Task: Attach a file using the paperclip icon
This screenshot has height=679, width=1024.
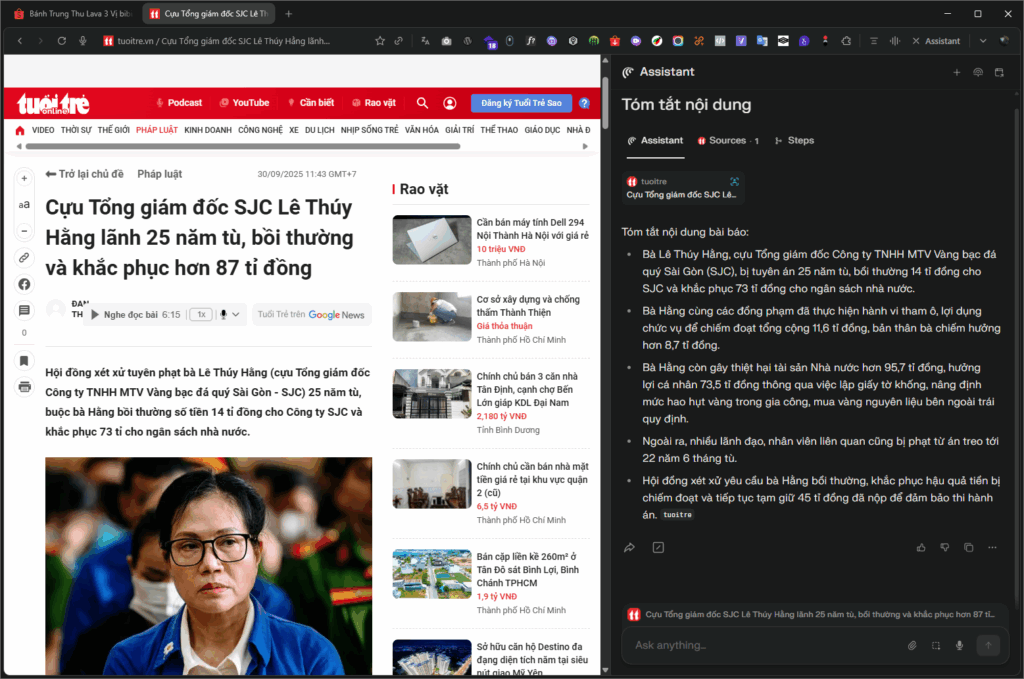Action: pyautogui.click(x=911, y=645)
